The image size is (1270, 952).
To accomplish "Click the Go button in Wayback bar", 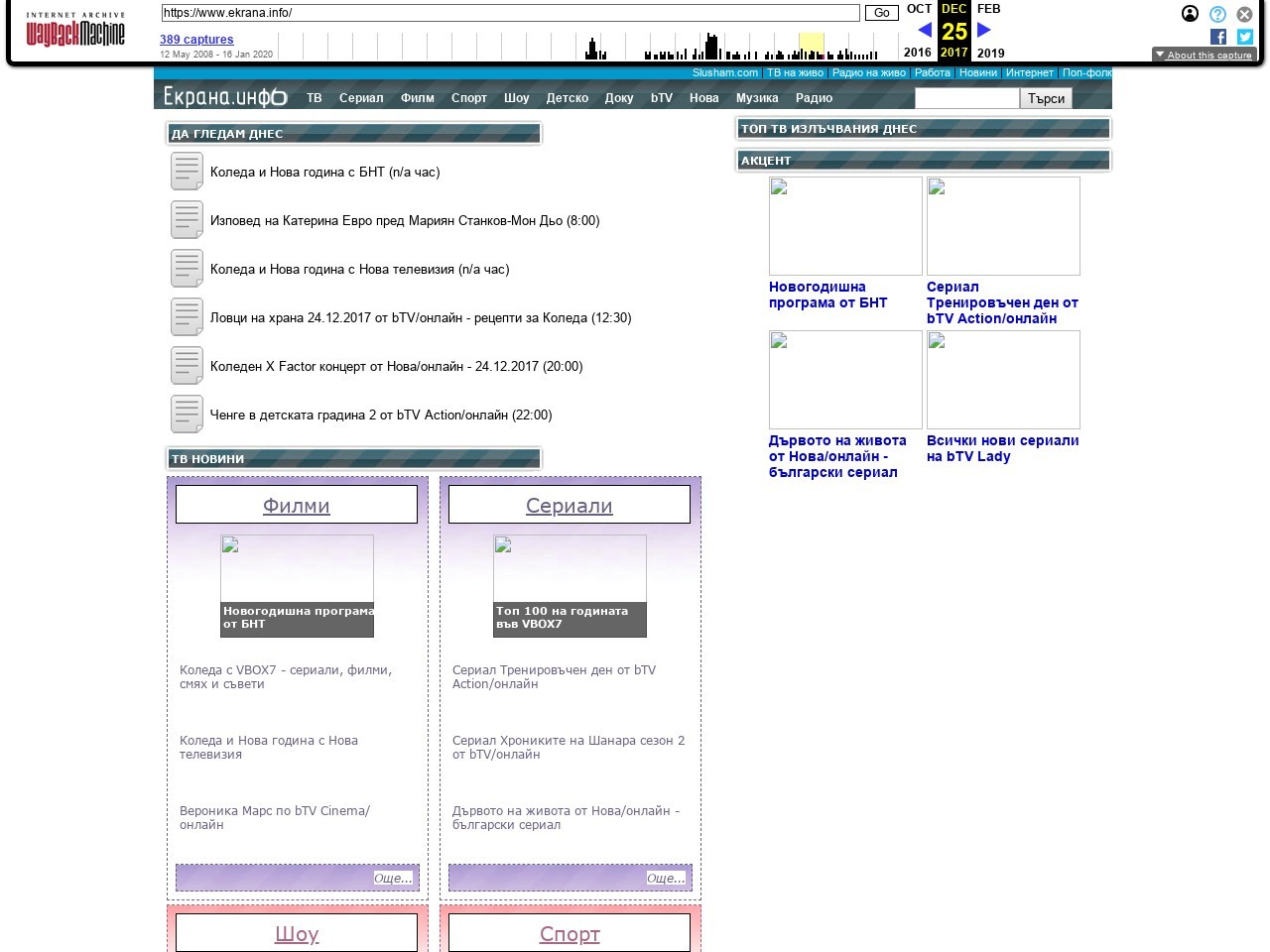I will point(881,13).
